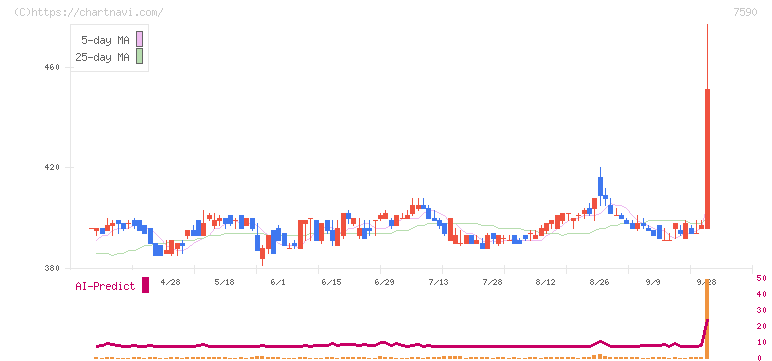The width and height of the screenshot is (772, 361).
Task: Click the 460 price axis label
Action: point(52,67)
